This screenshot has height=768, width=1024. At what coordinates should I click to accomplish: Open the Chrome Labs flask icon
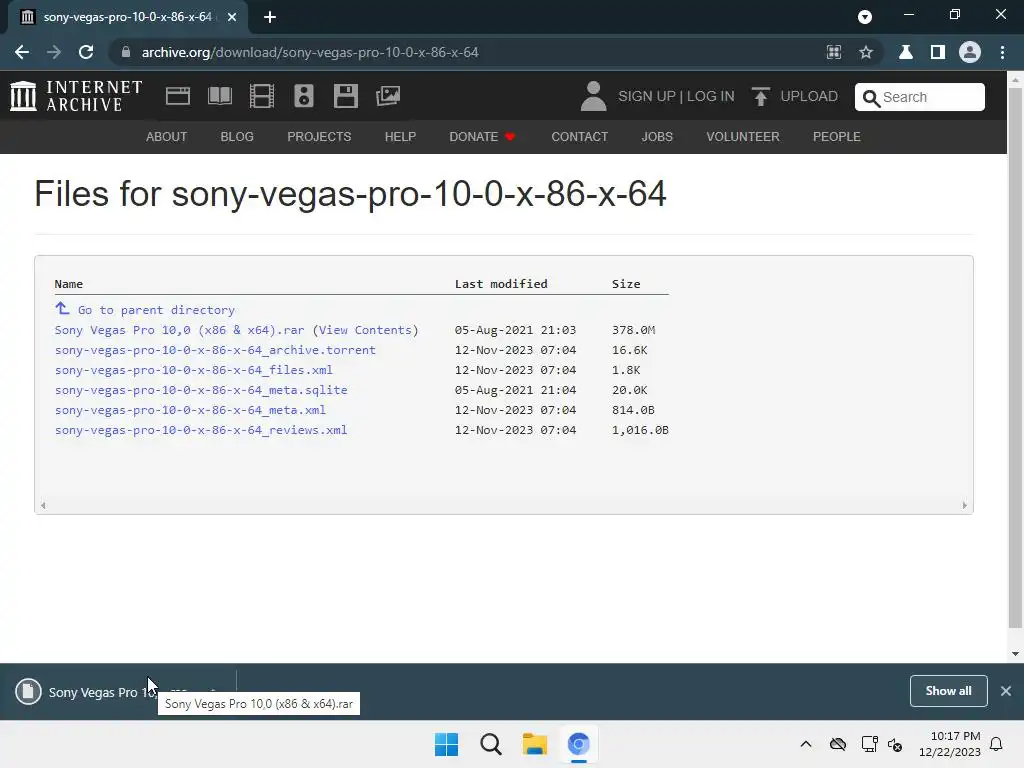906,52
